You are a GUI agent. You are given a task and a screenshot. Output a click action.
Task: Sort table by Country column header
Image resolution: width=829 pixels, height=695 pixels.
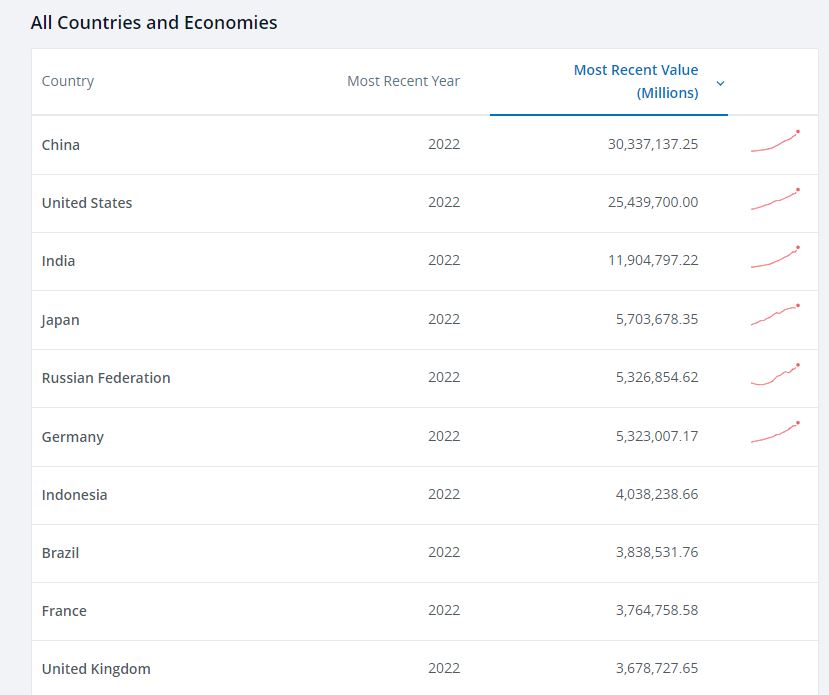[x=68, y=81]
